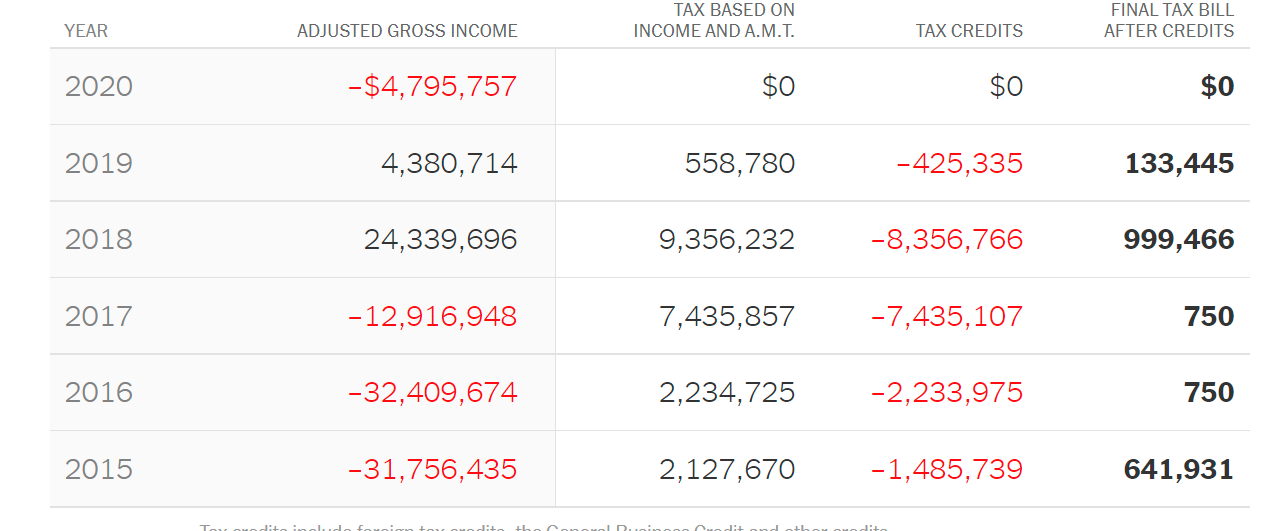The width and height of the screenshot is (1270, 531).
Task: Select the 2017 year cell
Action: click(99, 316)
